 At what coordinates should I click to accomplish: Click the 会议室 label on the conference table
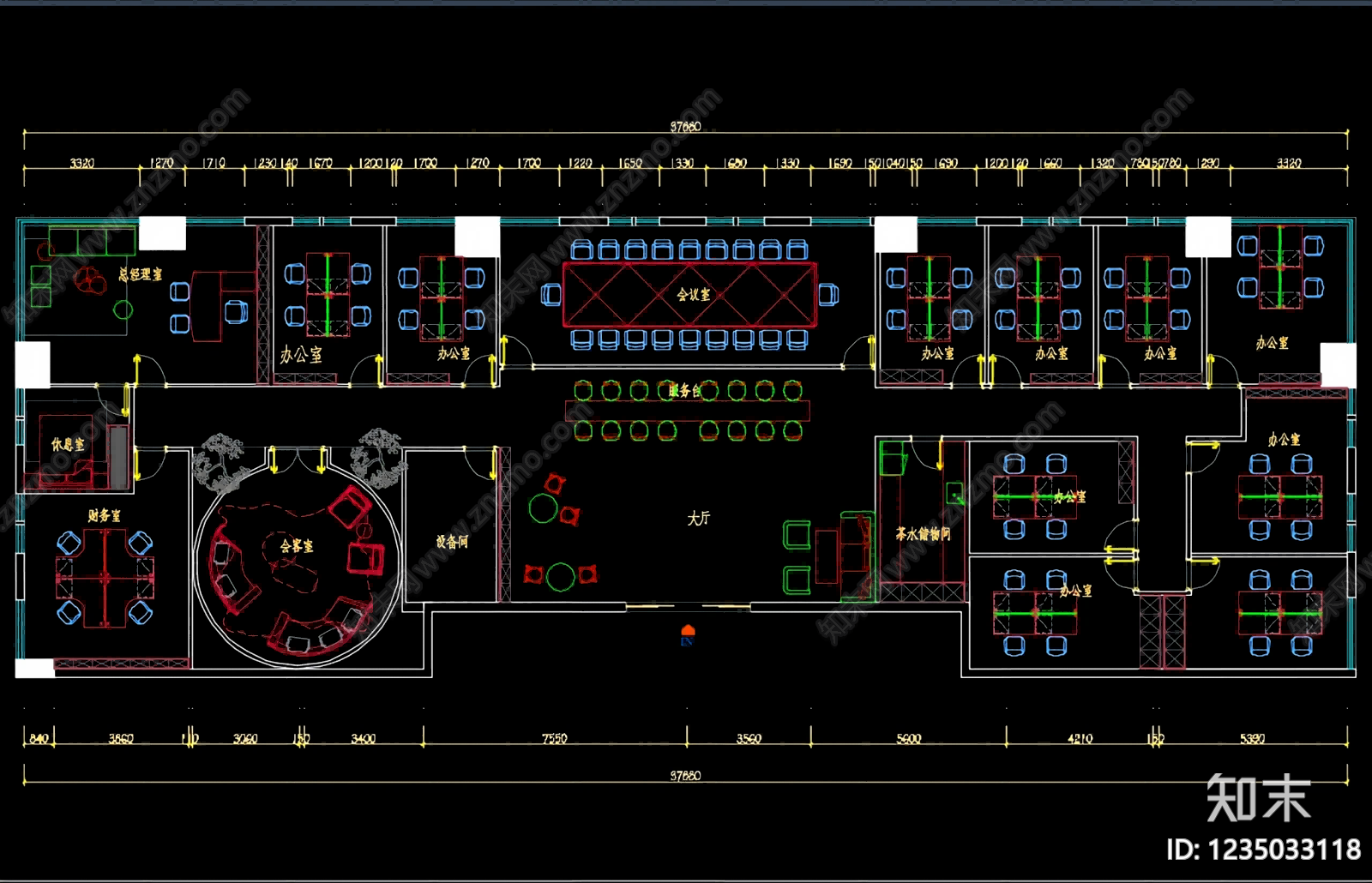point(693,295)
